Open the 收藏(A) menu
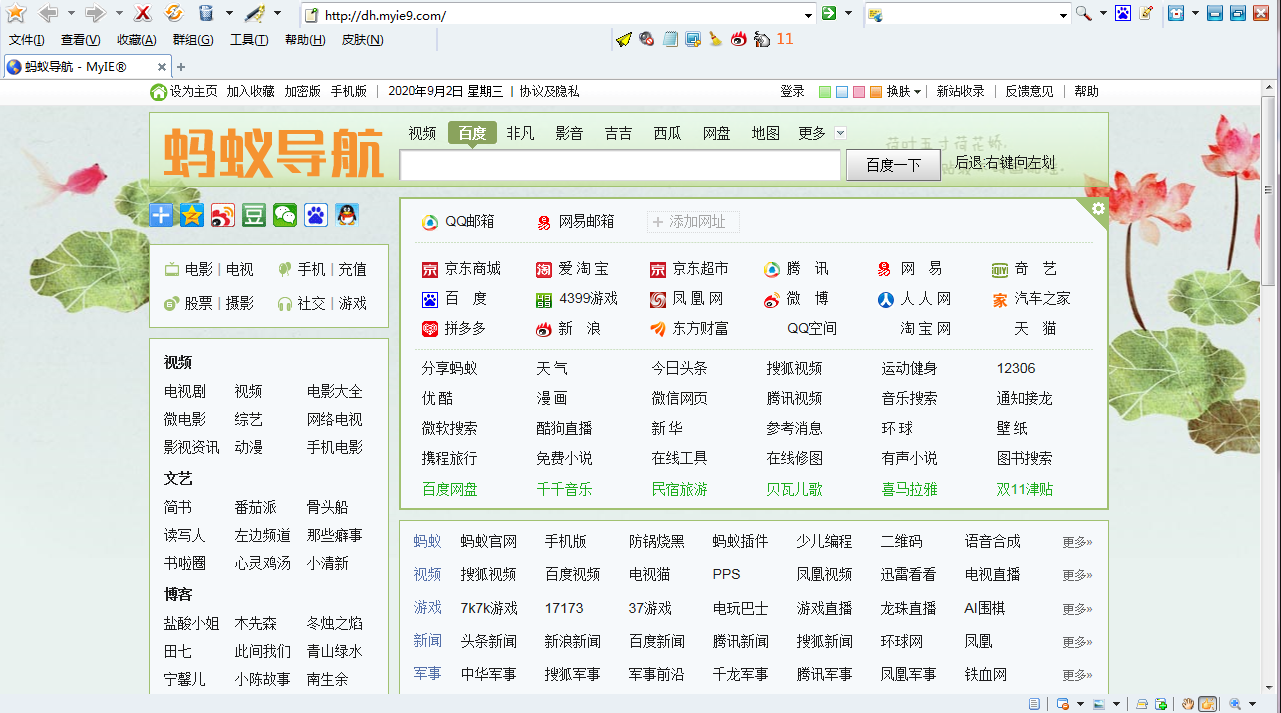This screenshot has width=1281, height=713. (137, 40)
